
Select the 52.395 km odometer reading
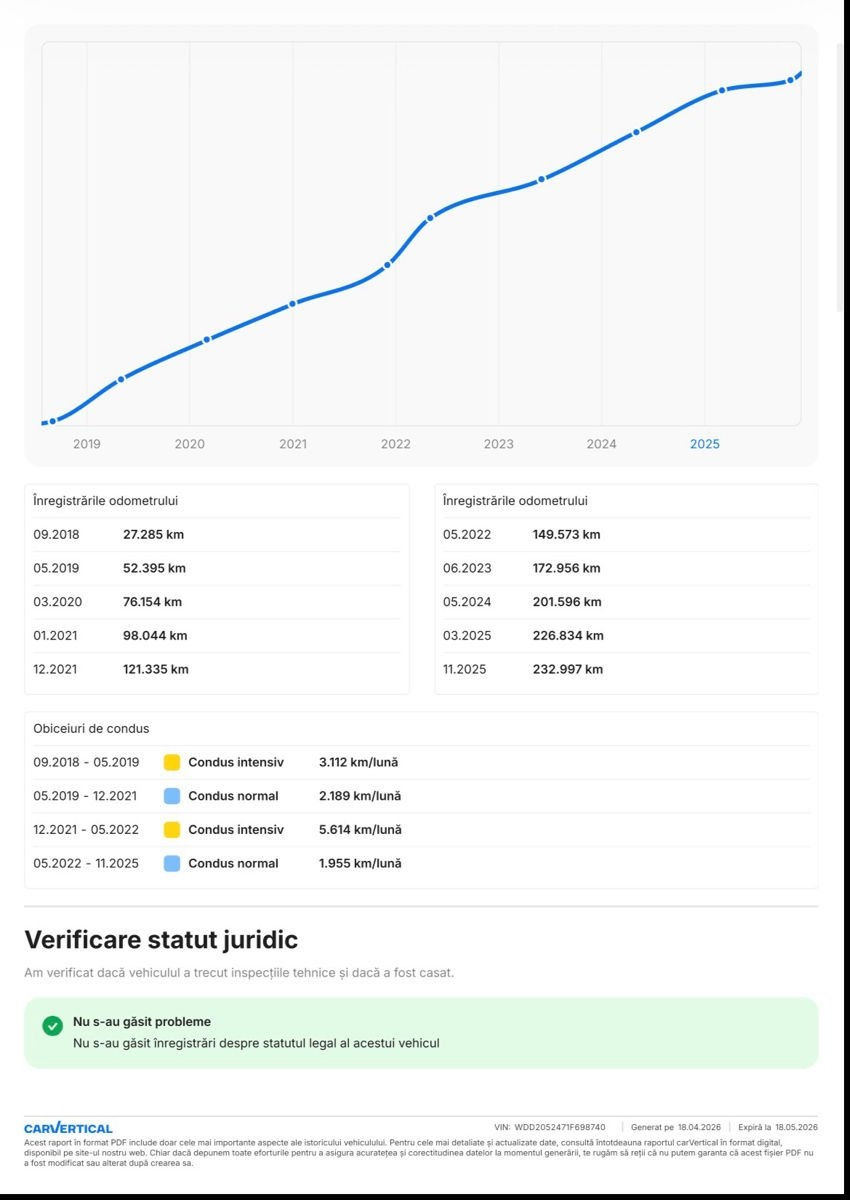pos(154,568)
